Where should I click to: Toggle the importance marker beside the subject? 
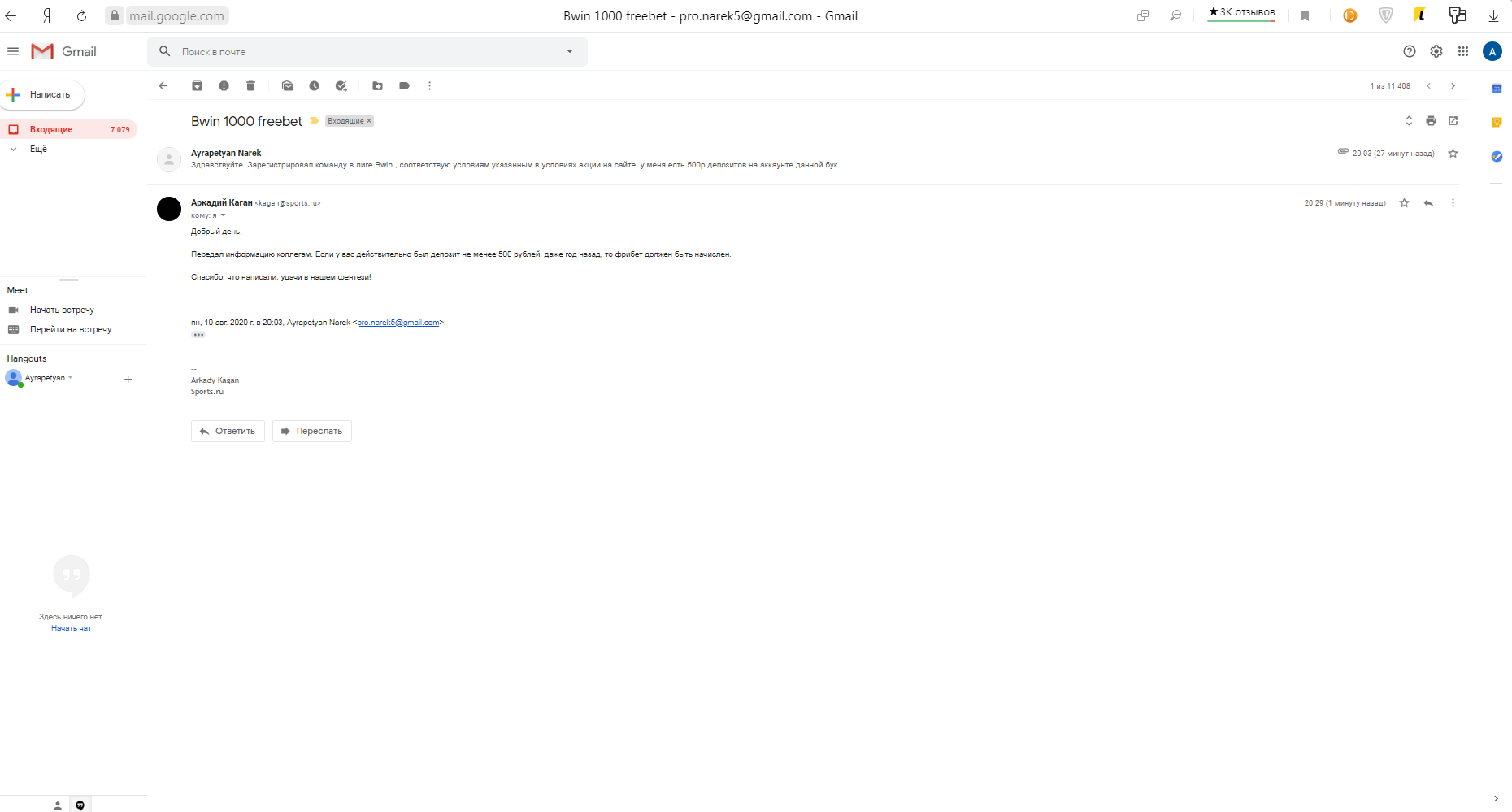tap(314, 121)
